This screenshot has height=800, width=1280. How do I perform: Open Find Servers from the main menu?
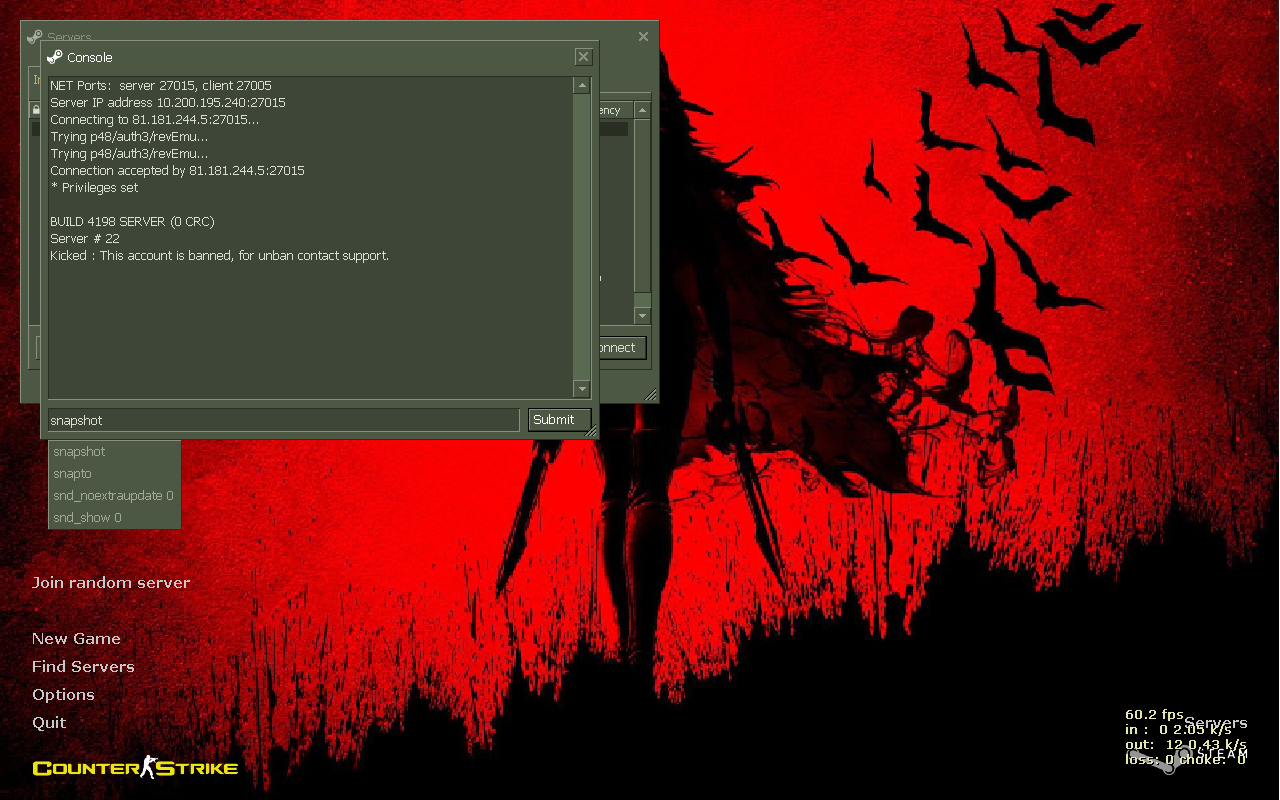tap(83, 667)
